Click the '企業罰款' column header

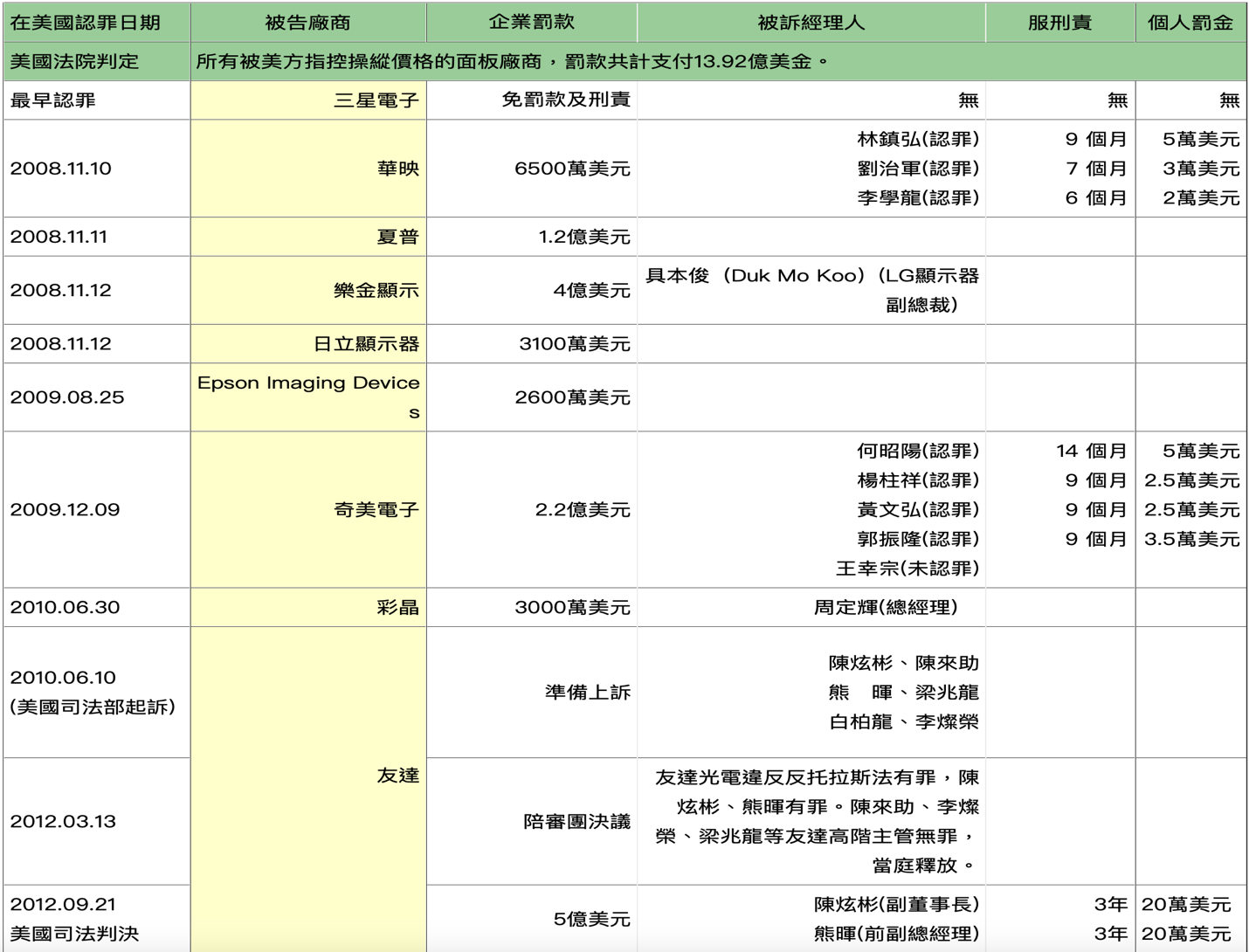click(531, 23)
